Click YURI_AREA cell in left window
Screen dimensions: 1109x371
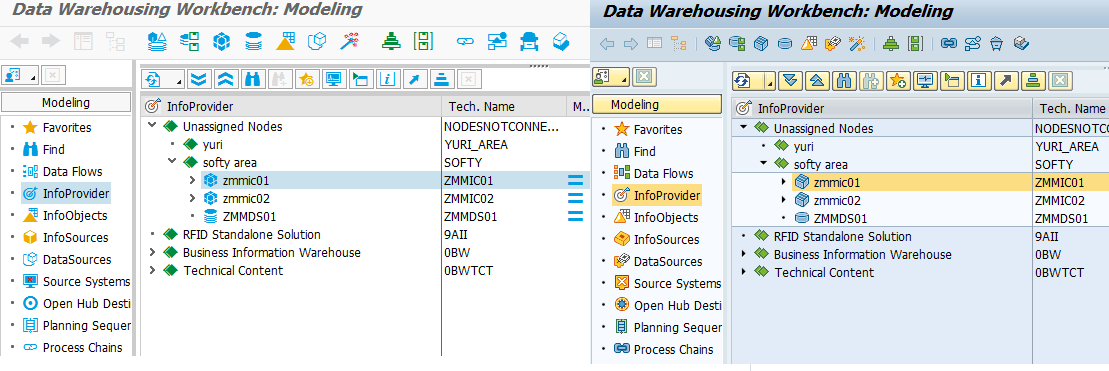pyautogui.click(x=476, y=145)
